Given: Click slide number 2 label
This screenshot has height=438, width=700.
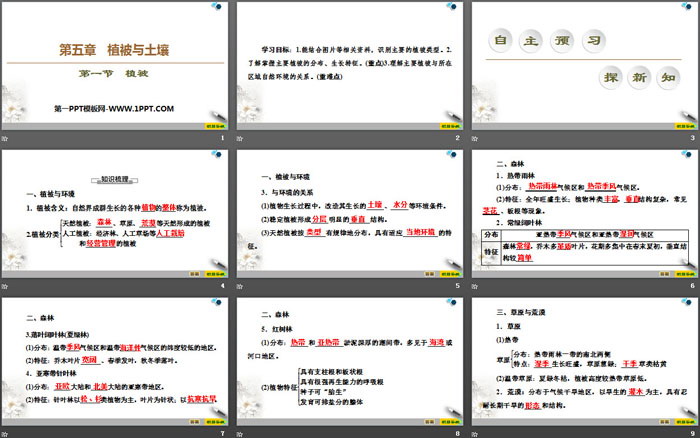Looking at the screenshot, I should (x=458, y=138).
